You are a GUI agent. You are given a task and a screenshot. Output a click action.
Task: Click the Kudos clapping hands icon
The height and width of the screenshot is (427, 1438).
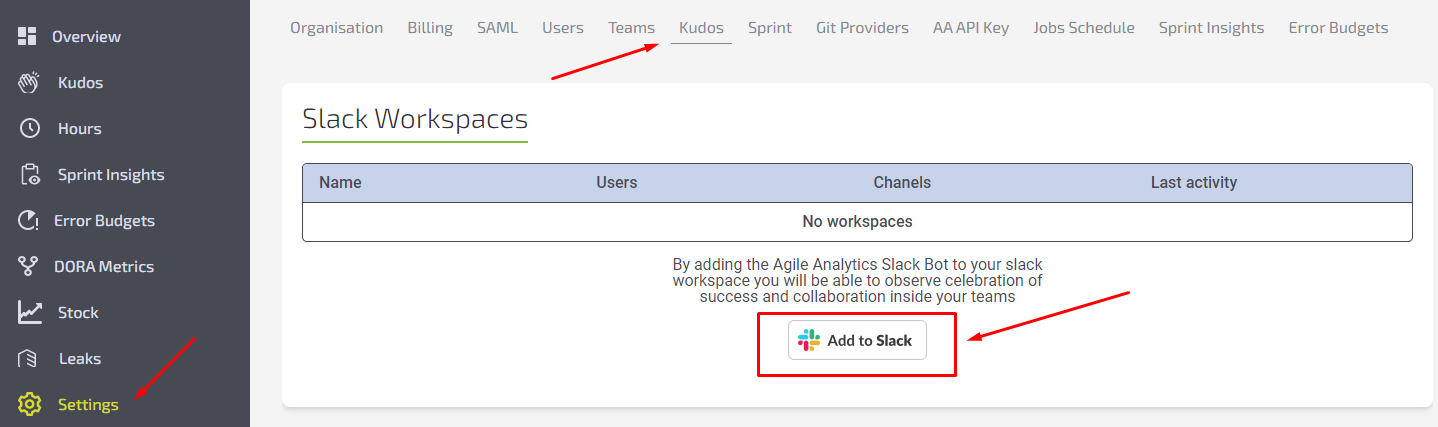point(29,83)
